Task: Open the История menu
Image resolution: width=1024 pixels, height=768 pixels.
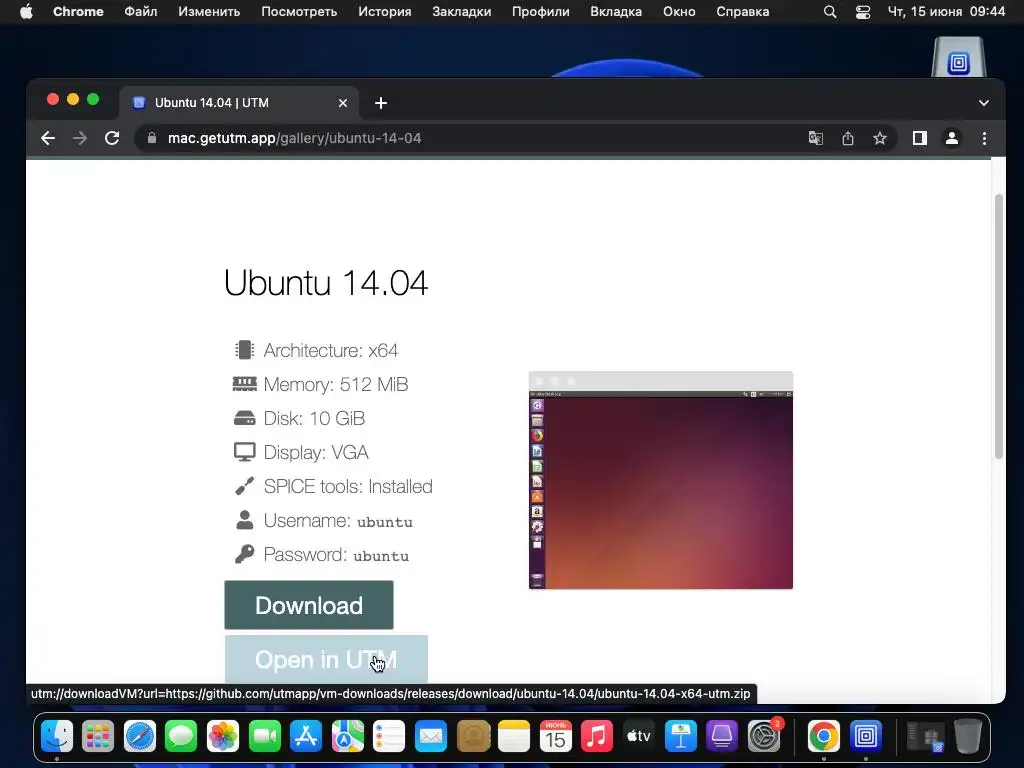Action: coord(385,11)
